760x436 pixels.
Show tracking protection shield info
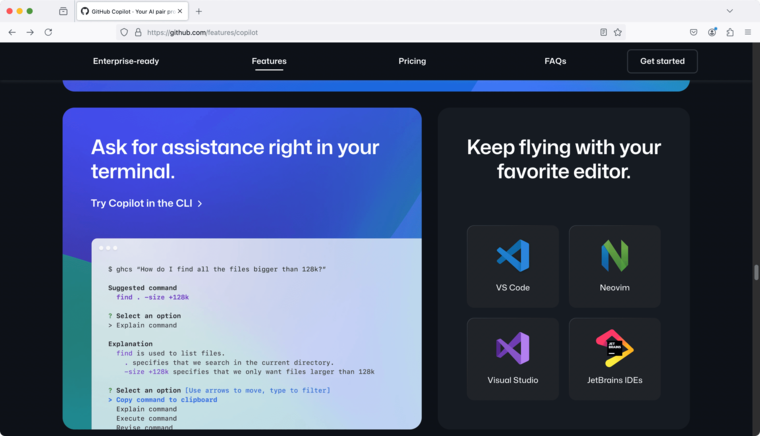click(x=124, y=32)
